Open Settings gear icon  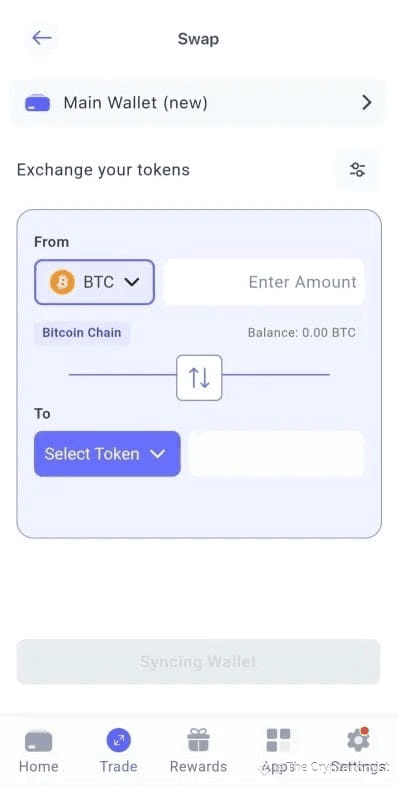click(x=358, y=740)
